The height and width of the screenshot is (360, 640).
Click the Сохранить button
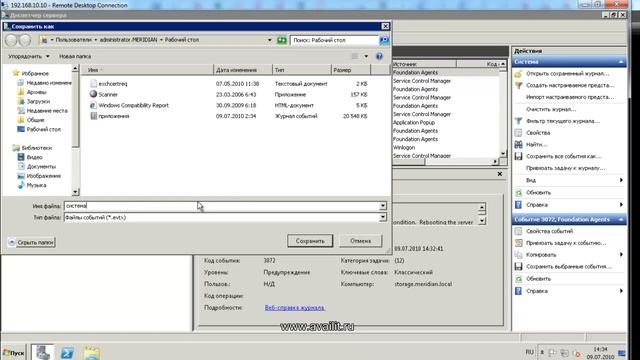point(310,241)
